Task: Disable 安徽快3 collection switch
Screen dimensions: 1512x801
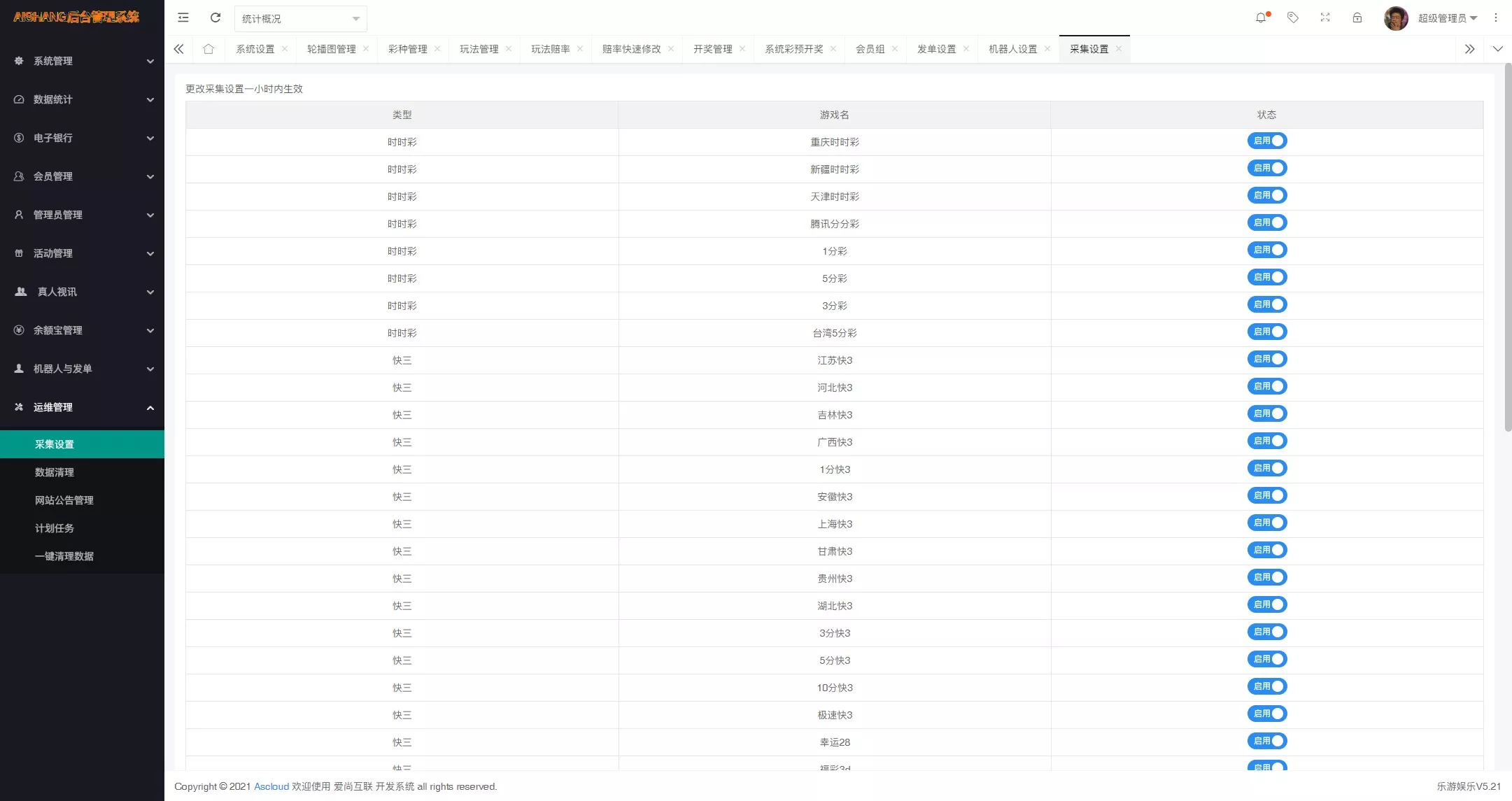Action: [1267, 496]
